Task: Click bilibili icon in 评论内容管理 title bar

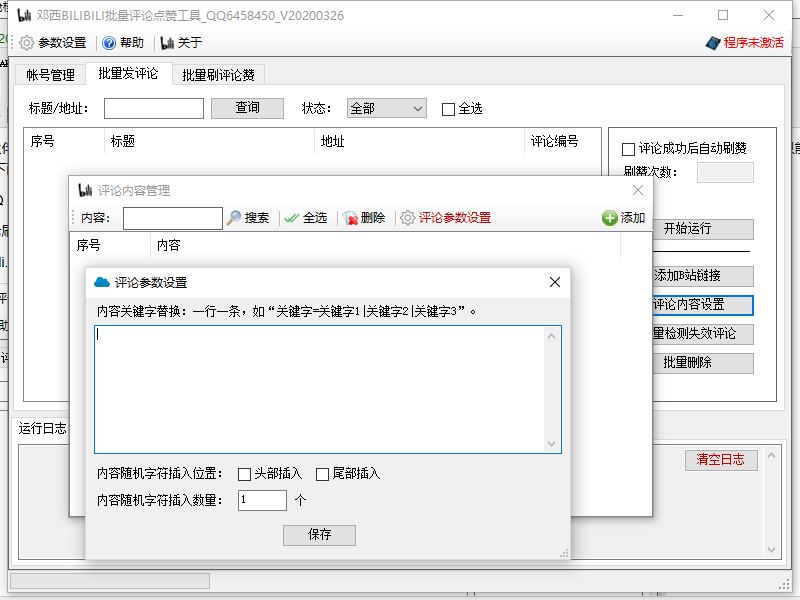Action: tap(85, 190)
